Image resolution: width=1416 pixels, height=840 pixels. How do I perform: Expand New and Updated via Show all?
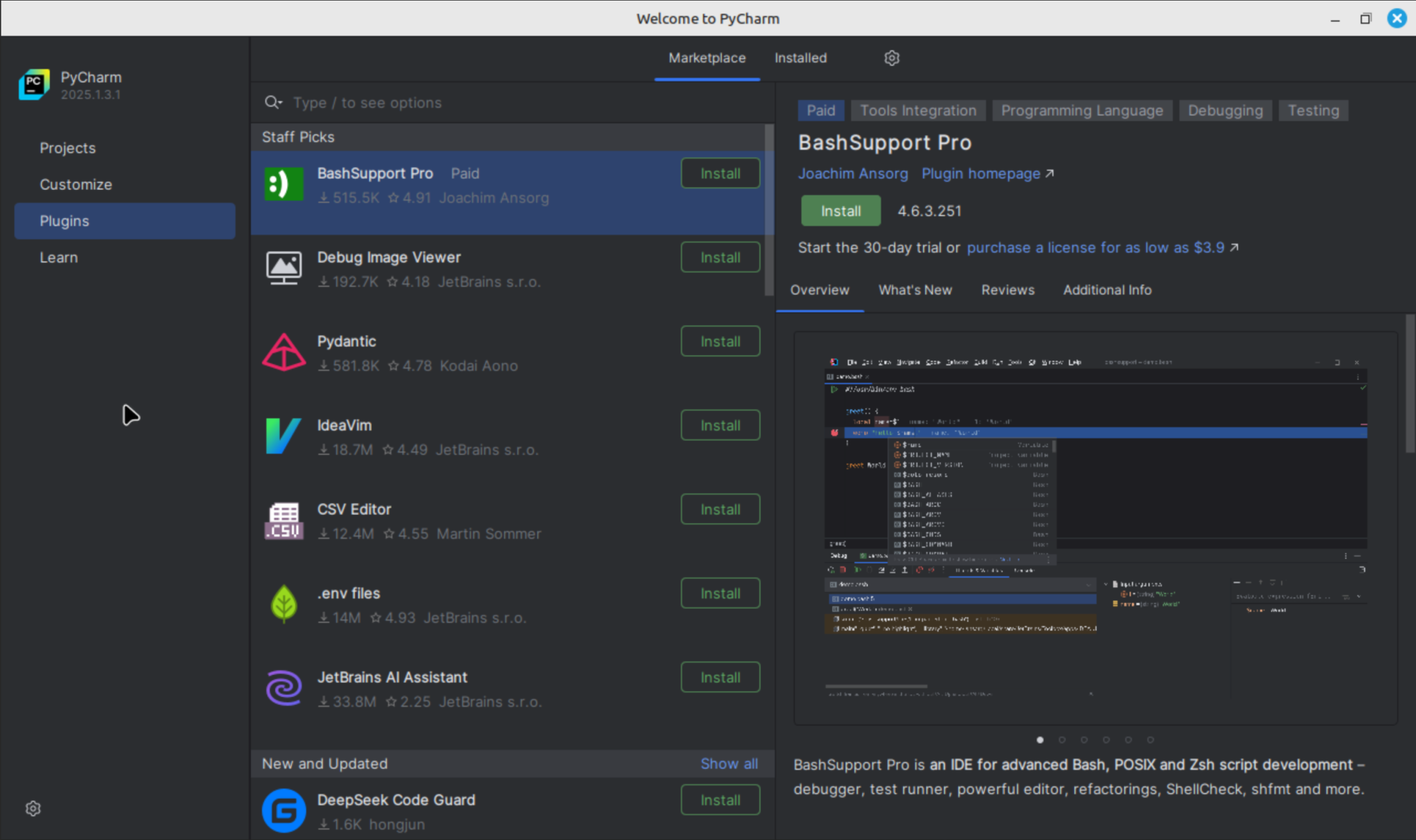coord(729,763)
